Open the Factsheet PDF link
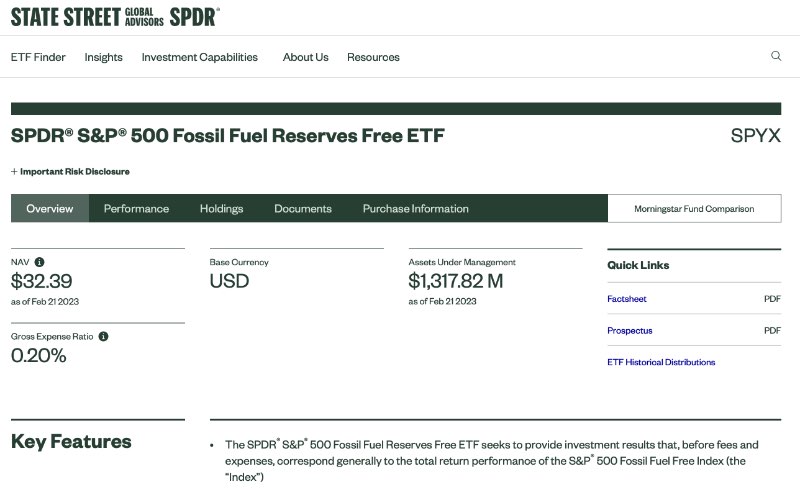 click(x=627, y=299)
